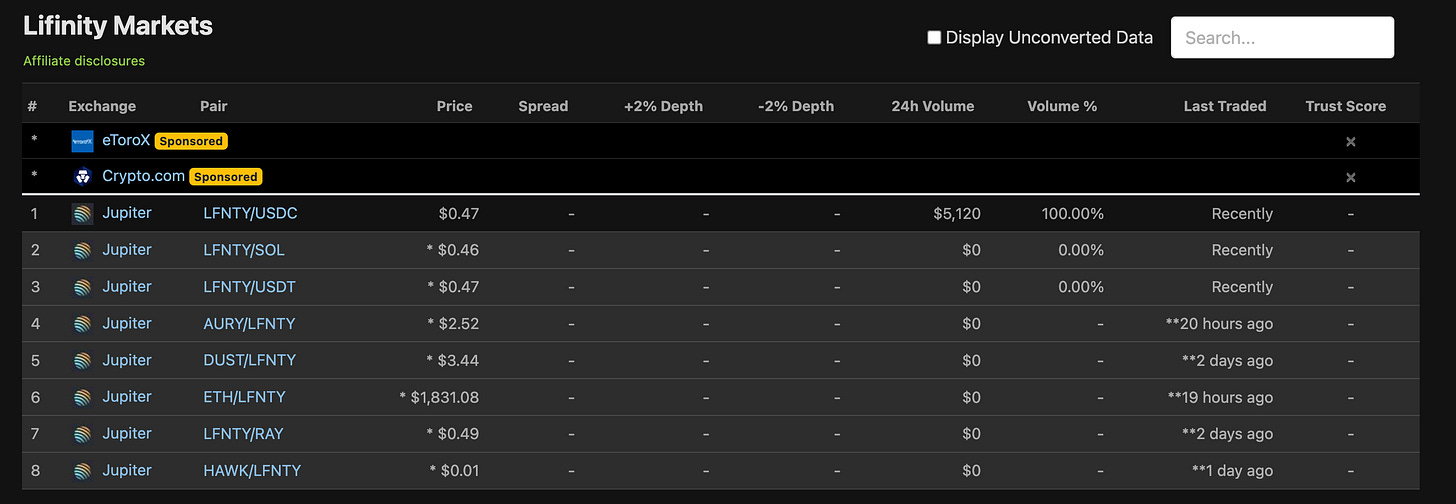Screen dimensions: 1456x504
Task: Click Jupiter icon in LFNTY/USDT row
Action: pos(82,288)
